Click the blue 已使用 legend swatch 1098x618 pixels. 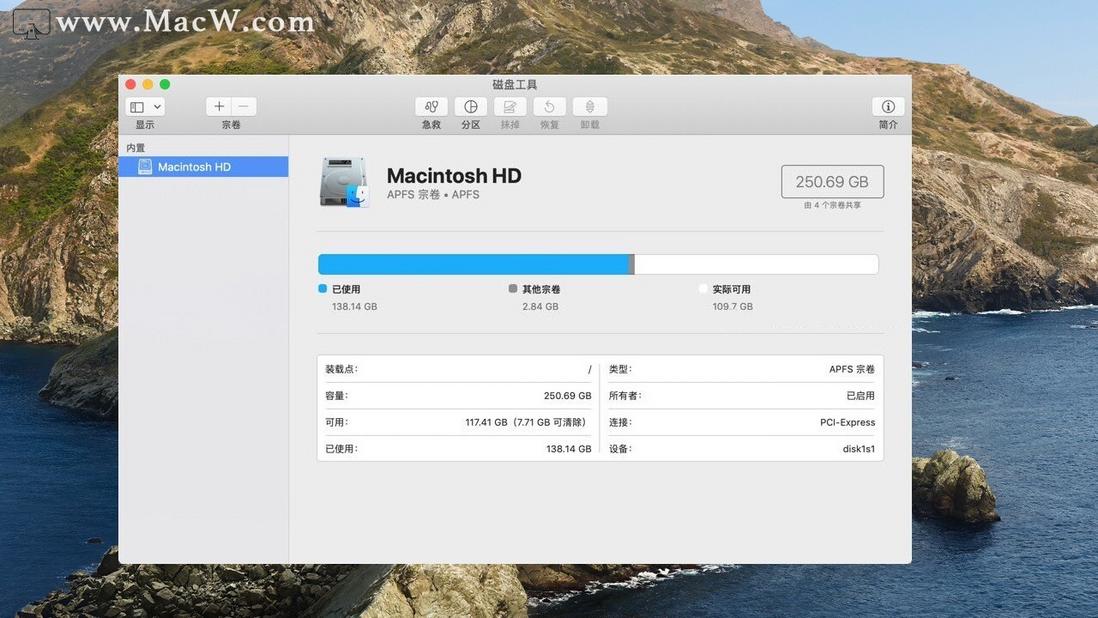point(323,288)
